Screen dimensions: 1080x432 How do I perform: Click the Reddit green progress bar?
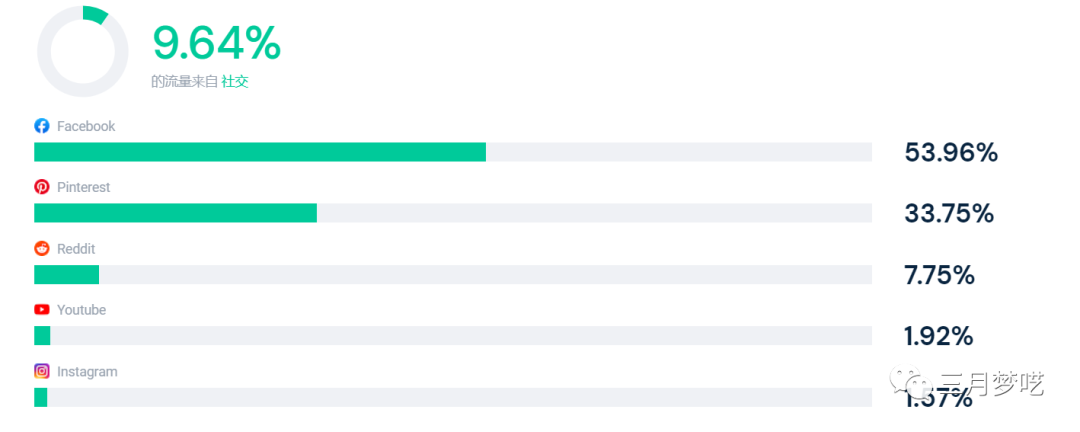click(x=66, y=274)
